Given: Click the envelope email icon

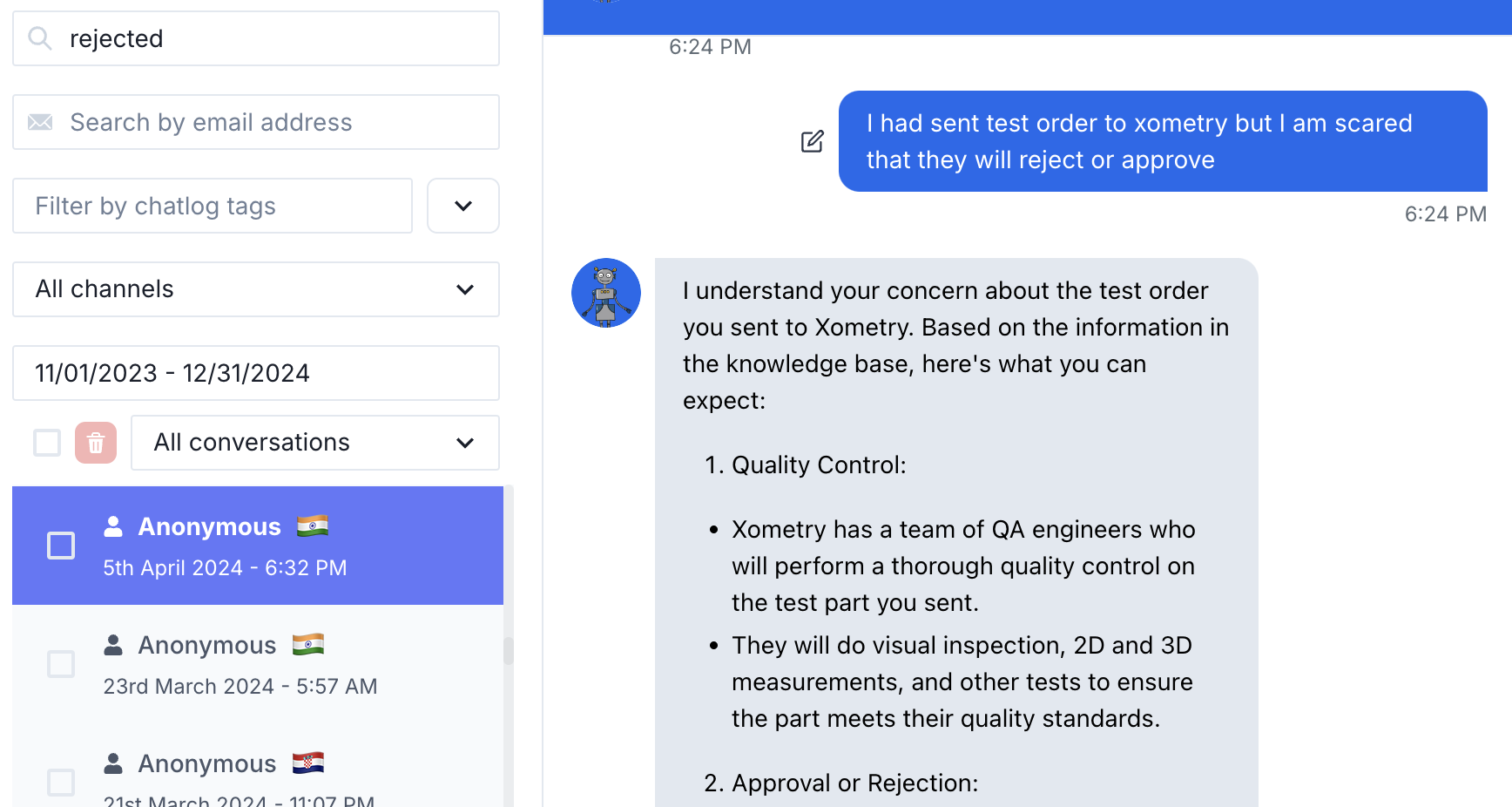Looking at the screenshot, I should [x=40, y=122].
